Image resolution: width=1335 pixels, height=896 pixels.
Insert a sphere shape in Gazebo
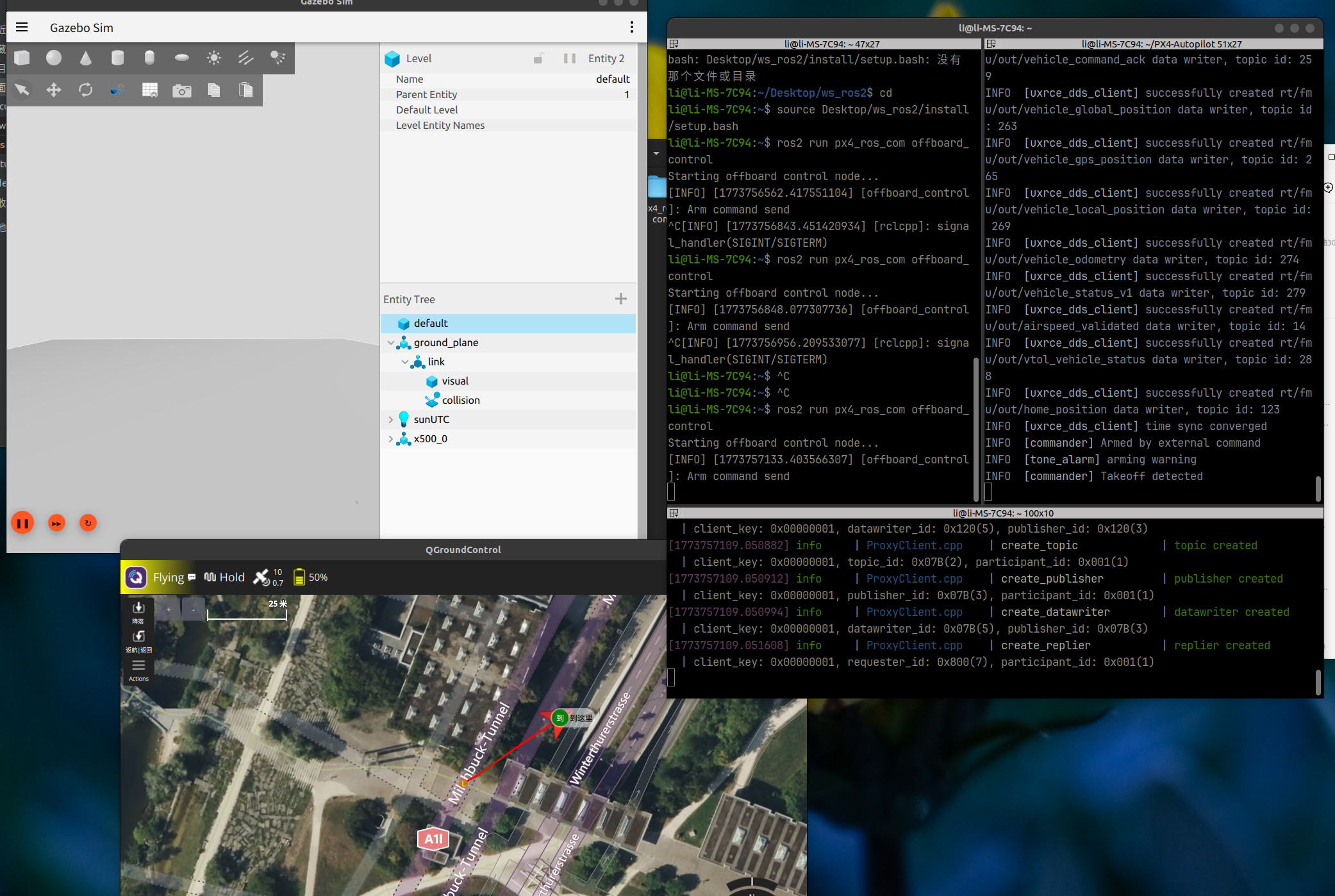pos(54,58)
